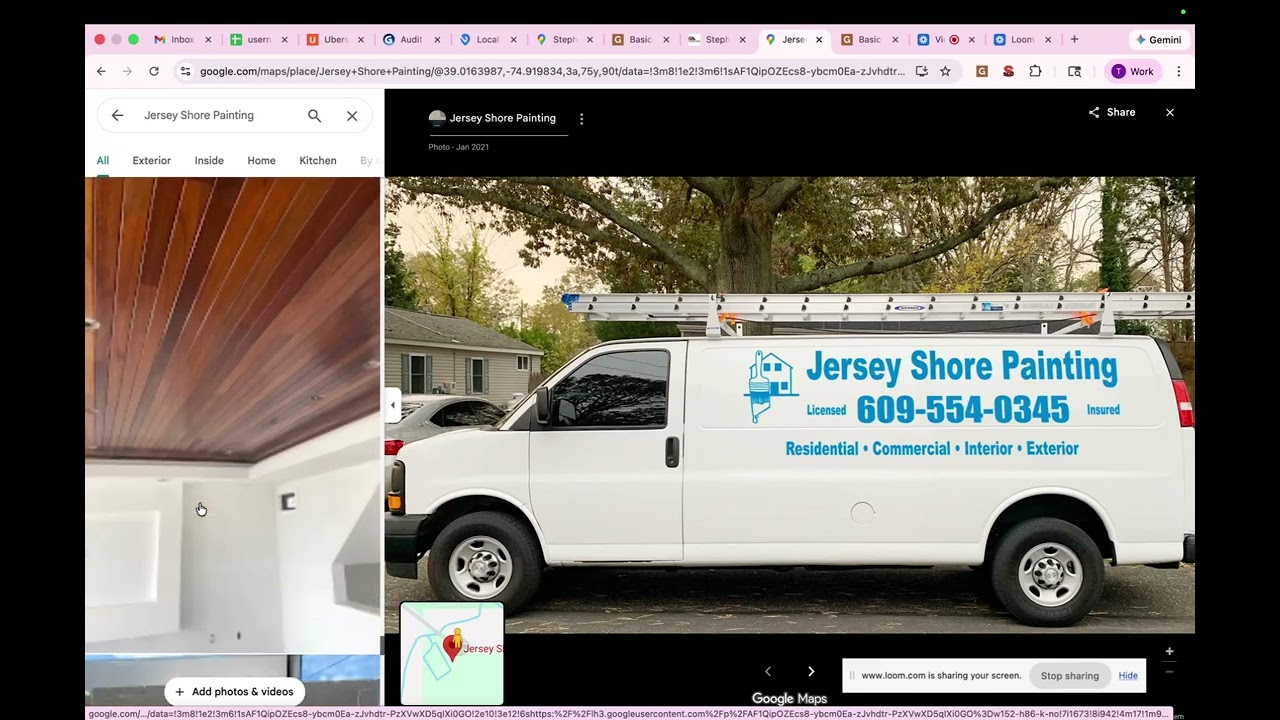Viewport: 1280px width, 720px height.
Task: Click the address bar URL
Action: [x=552, y=71]
